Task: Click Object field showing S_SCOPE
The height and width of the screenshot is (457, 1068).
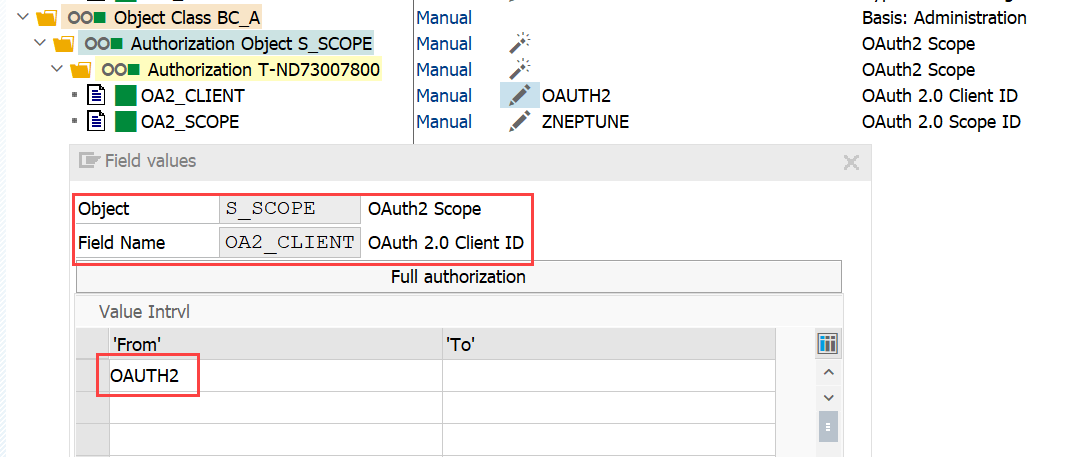Action: click(x=290, y=209)
